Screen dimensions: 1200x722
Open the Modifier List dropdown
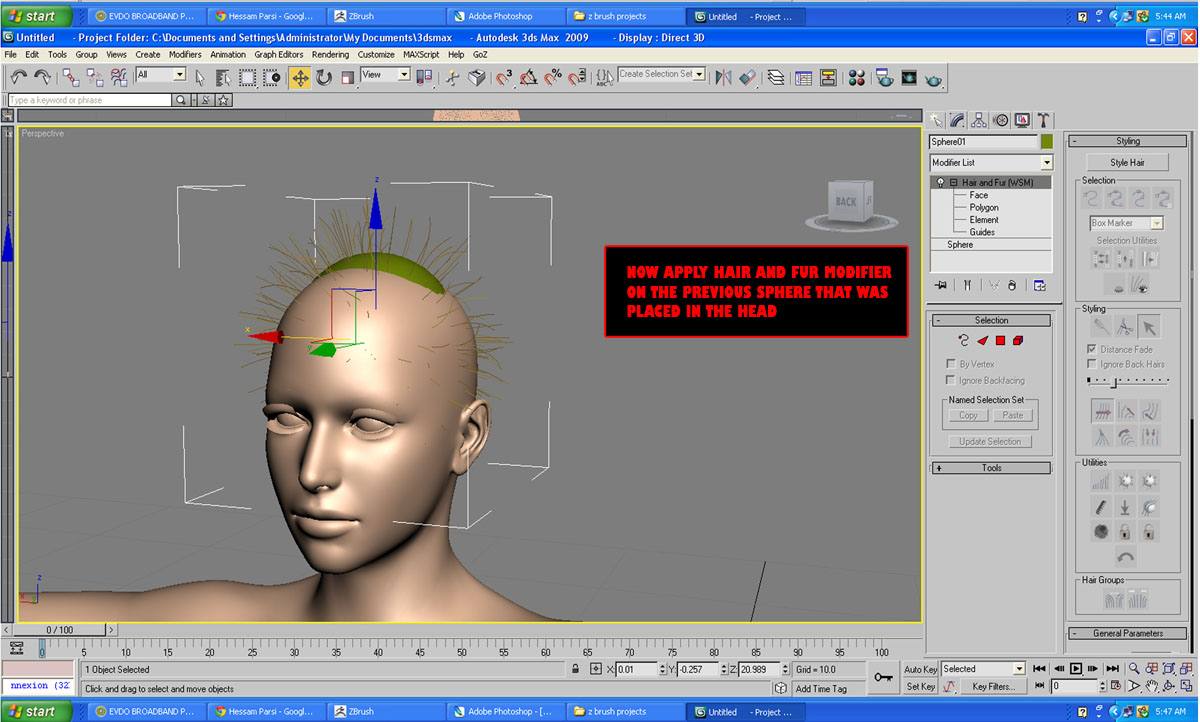[x=1046, y=163]
